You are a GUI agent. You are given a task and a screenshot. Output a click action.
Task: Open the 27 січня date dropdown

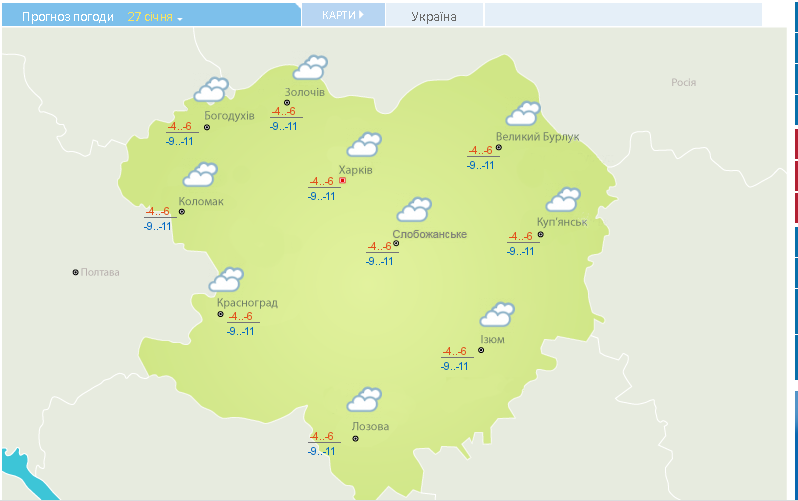click(x=155, y=17)
